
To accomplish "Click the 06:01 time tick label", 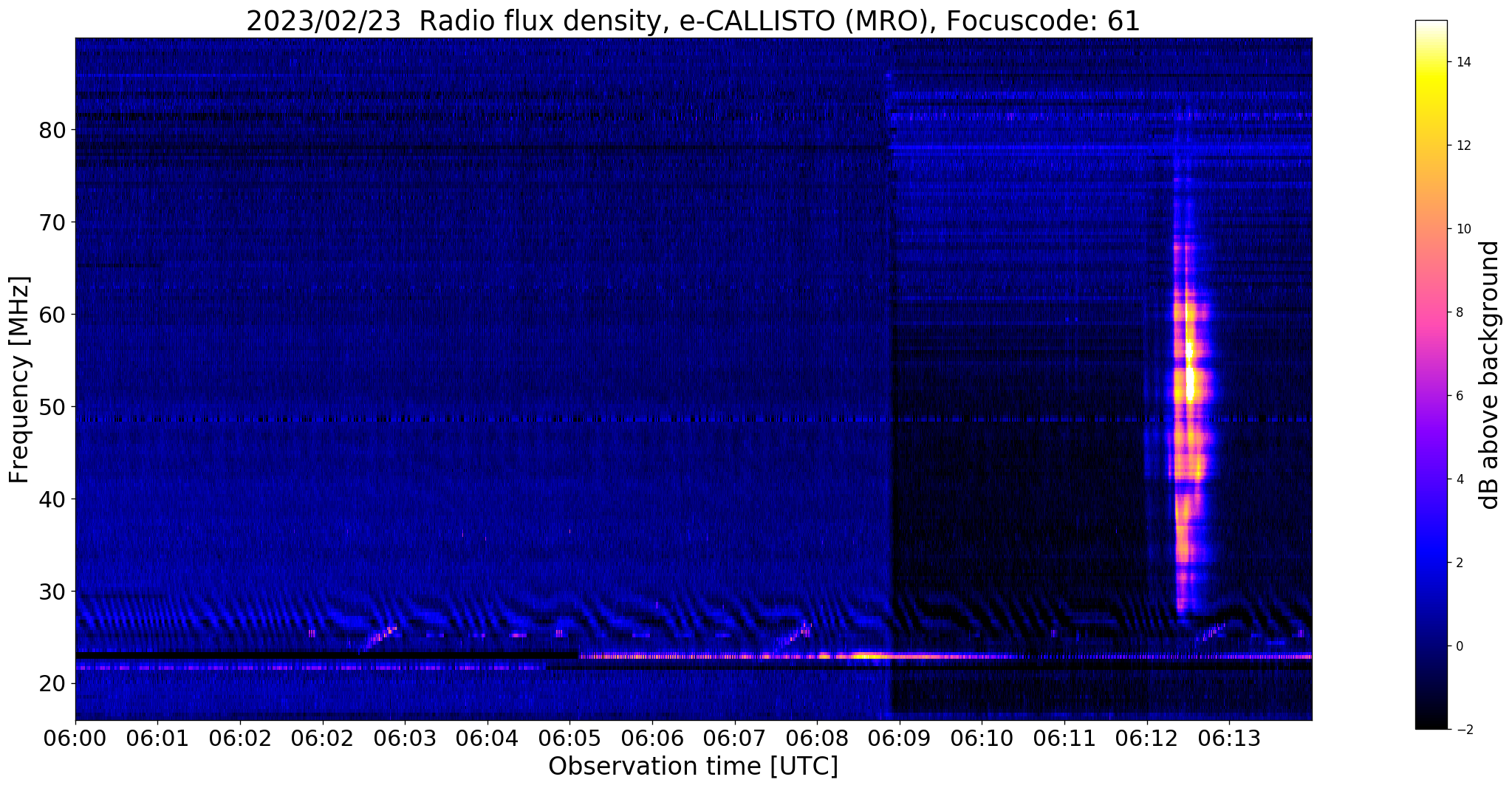I will click(158, 738).
